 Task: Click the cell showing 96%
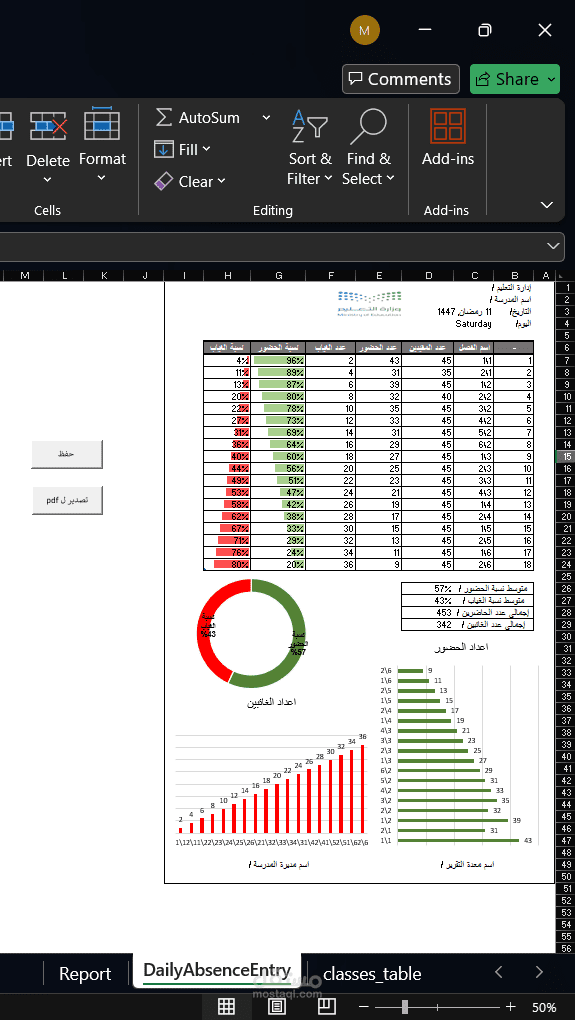[x=279, y=360]
